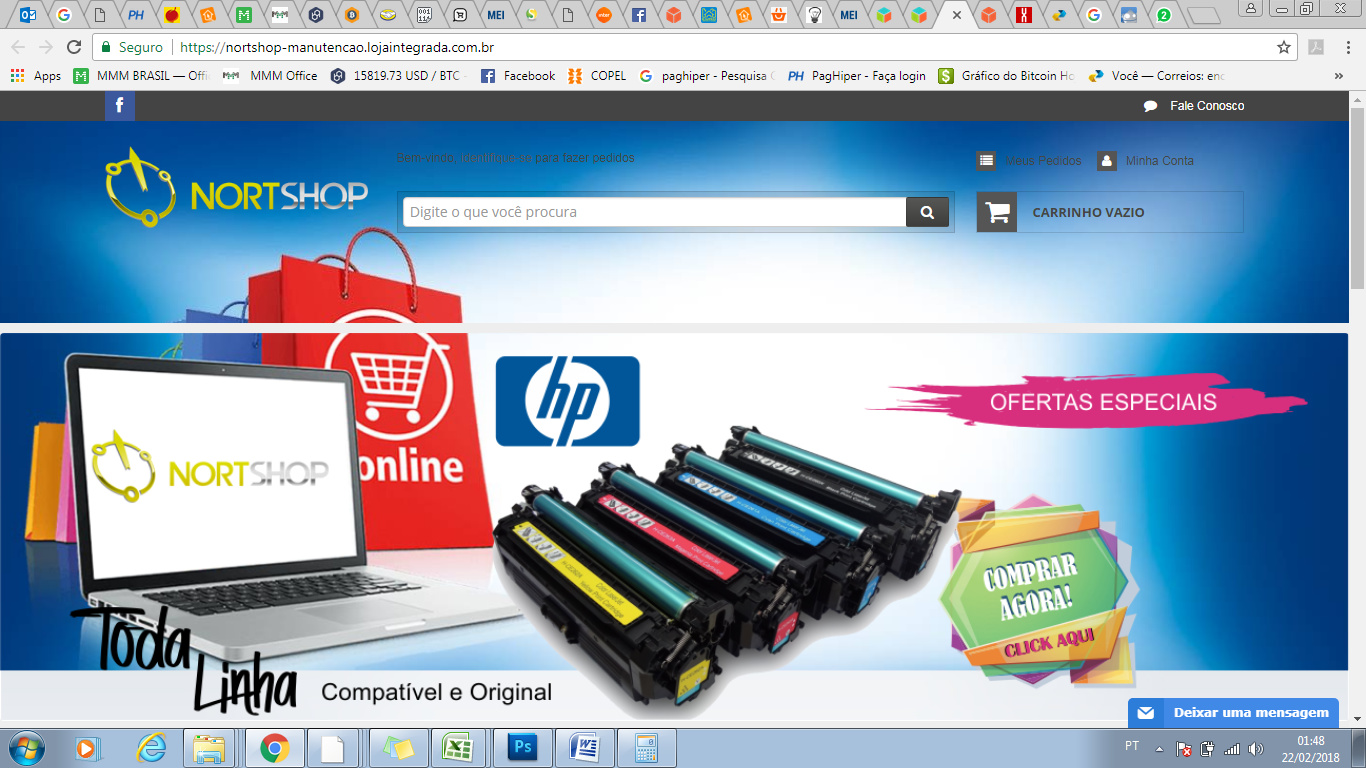Expand the bookmarks bar overflow chevron
The image size is (1366, 768).
pyautogui.click(x=1338, y=75)
